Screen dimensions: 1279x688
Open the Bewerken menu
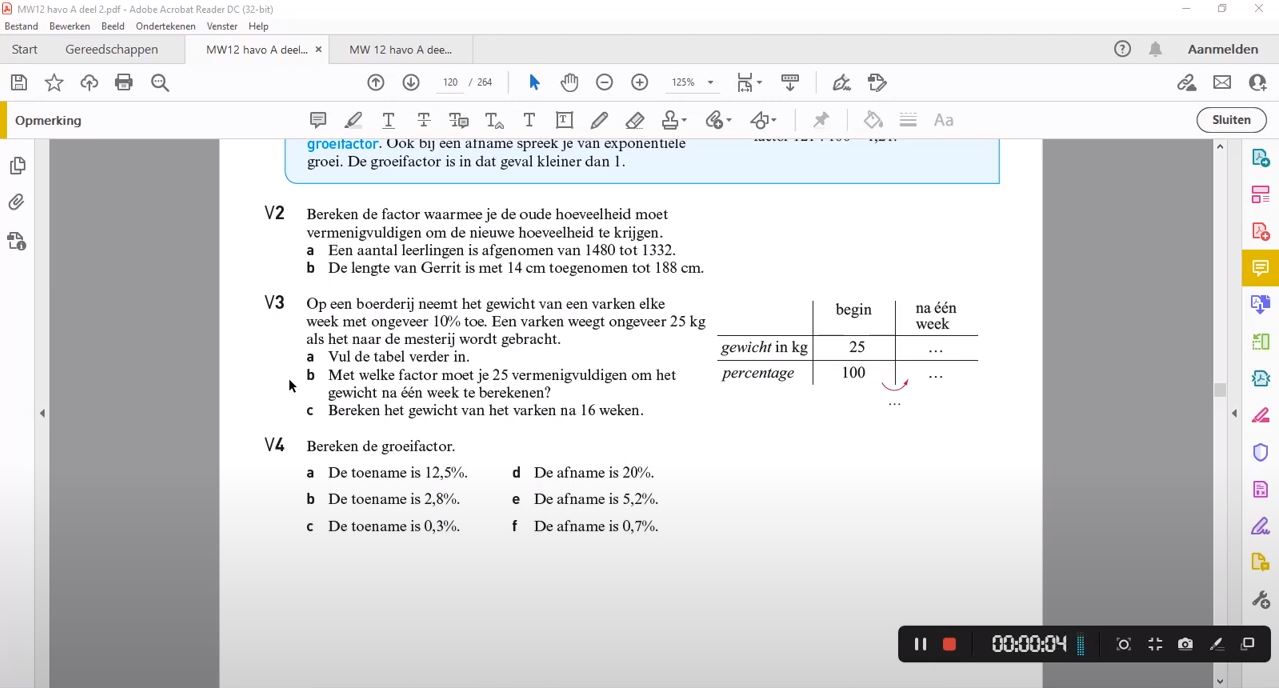coord(69,26)
